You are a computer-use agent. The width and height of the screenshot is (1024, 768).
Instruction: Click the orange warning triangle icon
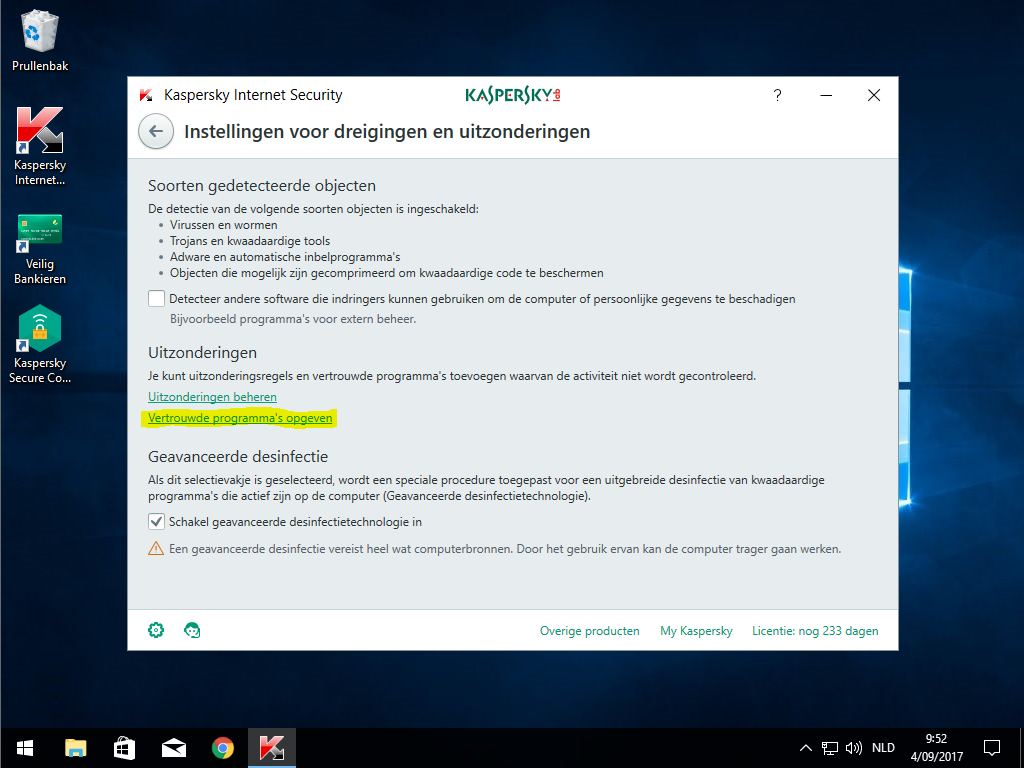(156, 549)
